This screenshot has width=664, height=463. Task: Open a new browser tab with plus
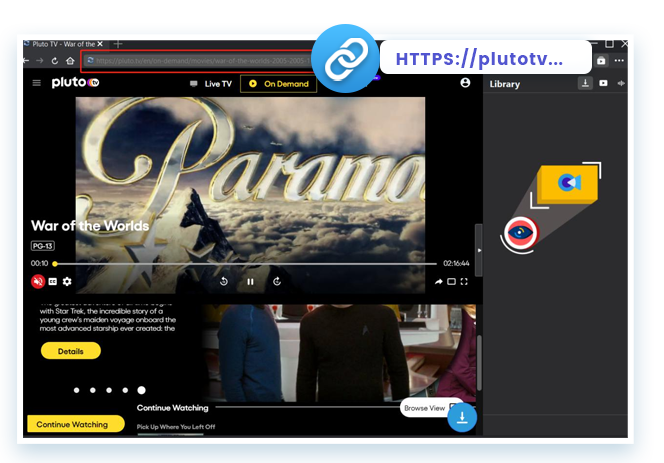(x=118, y=44)
